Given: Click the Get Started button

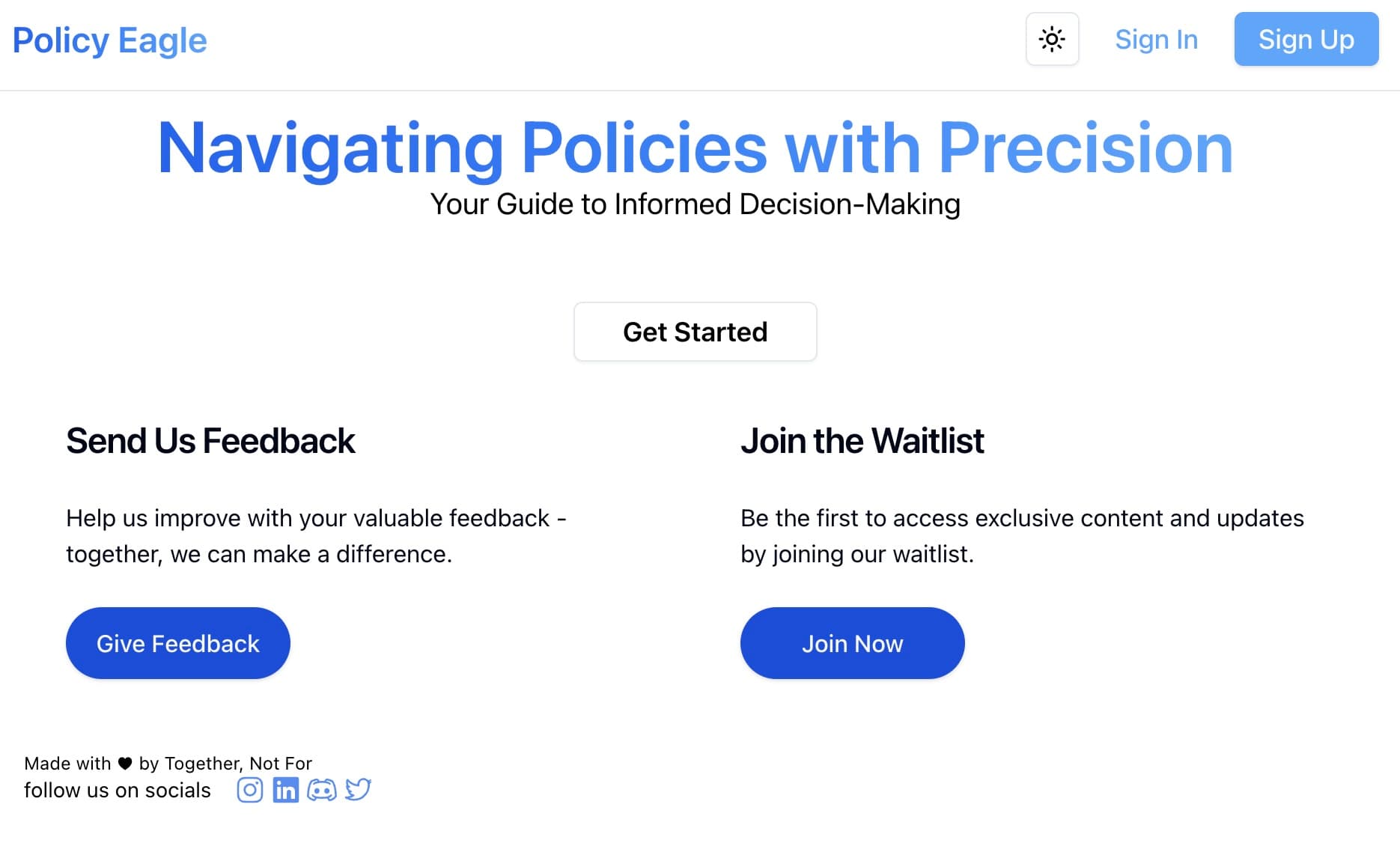Looking at the screenshot, I should coord(695,332).
